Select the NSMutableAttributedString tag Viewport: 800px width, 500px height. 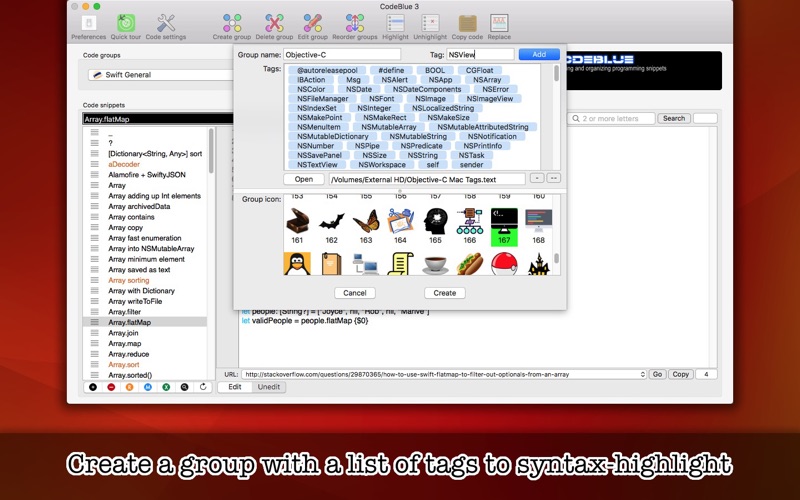(x=483, y=127)
